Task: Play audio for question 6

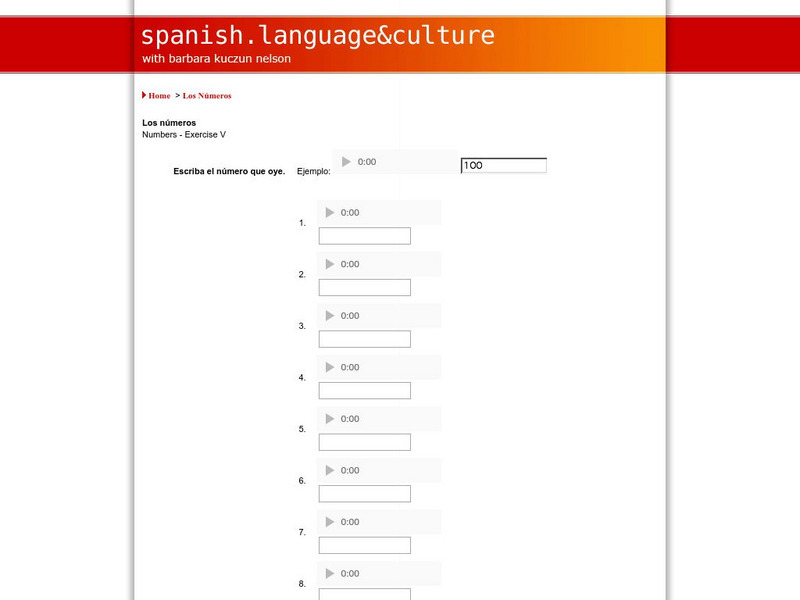Action: (x=330, y=471)
